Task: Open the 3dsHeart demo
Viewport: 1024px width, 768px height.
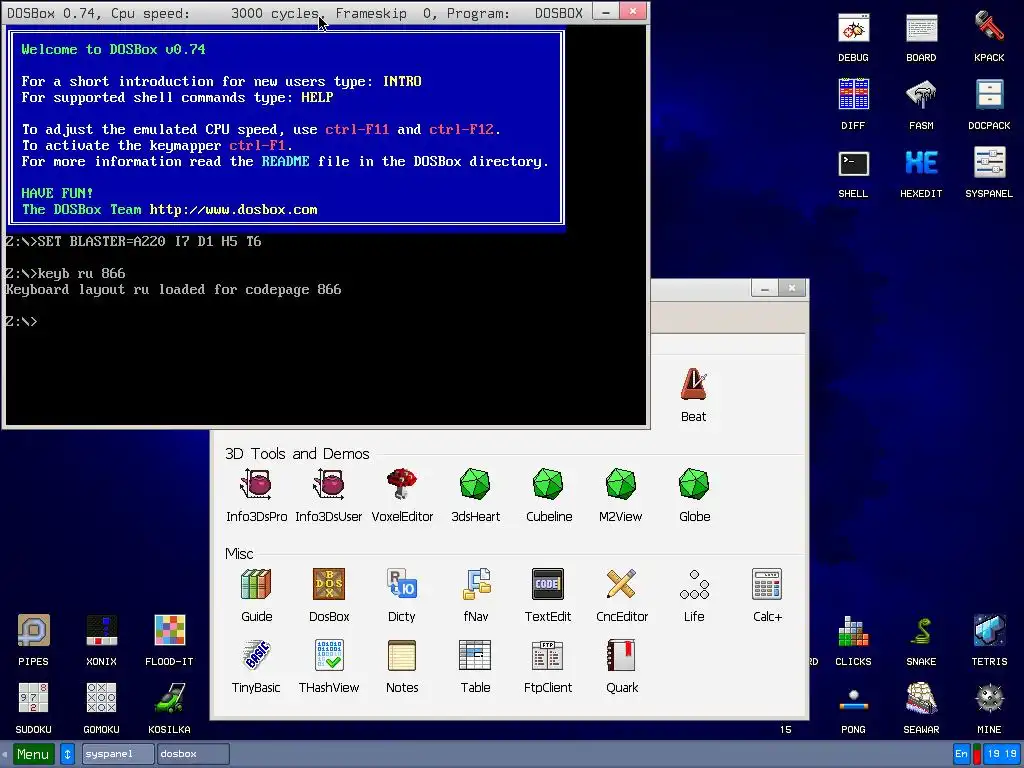Action: coord(475,495)
